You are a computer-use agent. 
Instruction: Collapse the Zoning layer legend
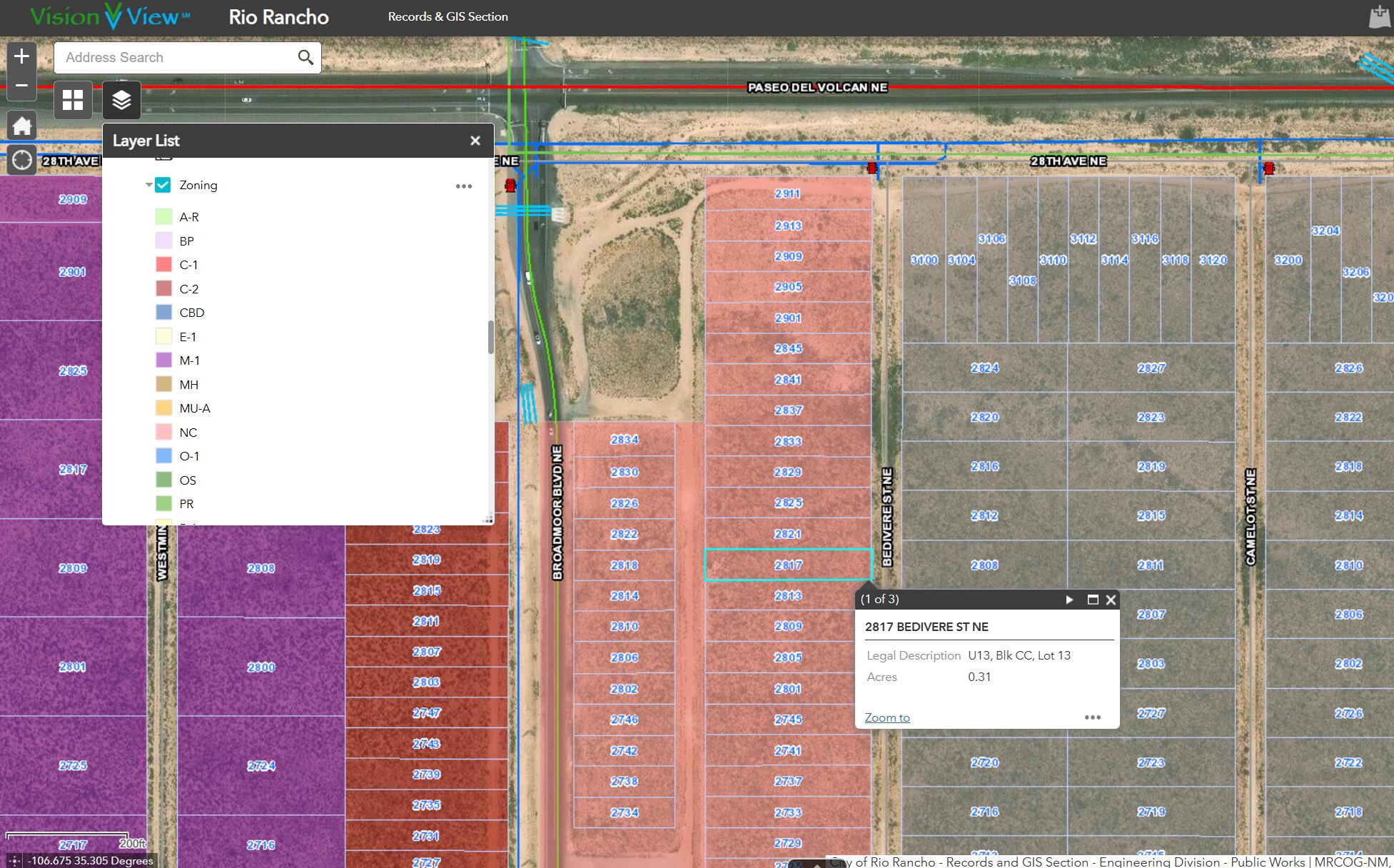[148, 185]
